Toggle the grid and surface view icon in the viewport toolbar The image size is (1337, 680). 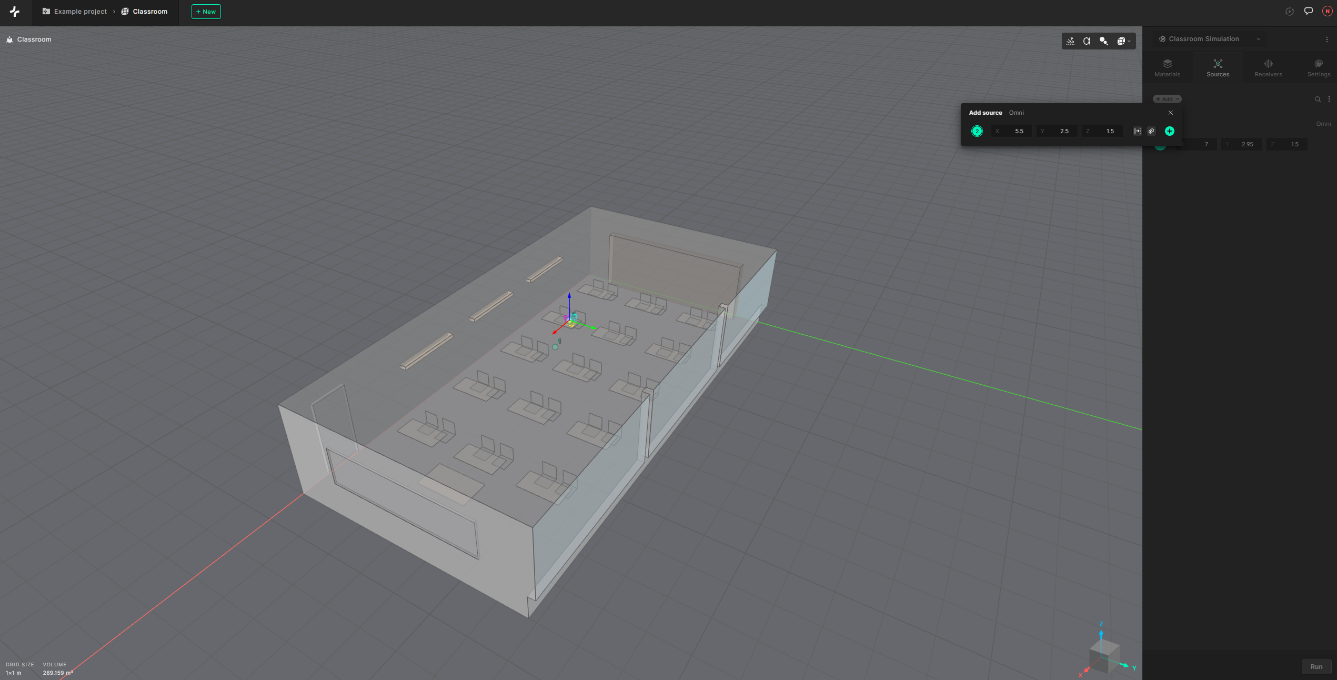click(1071, 41)
